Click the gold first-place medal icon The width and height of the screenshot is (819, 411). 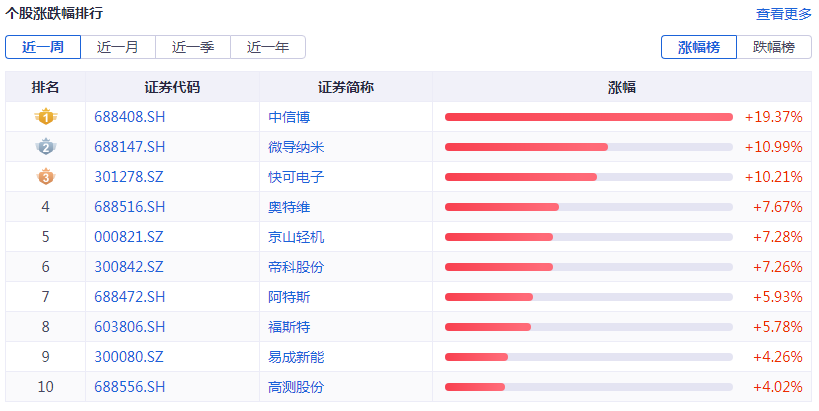click(x=45, y=117)
